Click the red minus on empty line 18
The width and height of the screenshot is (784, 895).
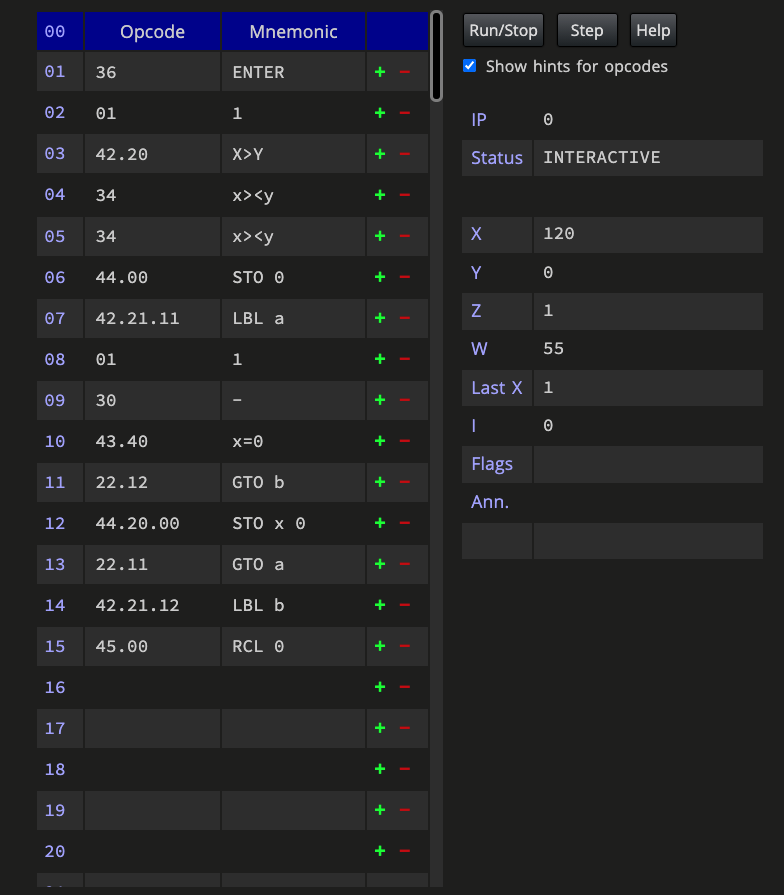[405, 769]
